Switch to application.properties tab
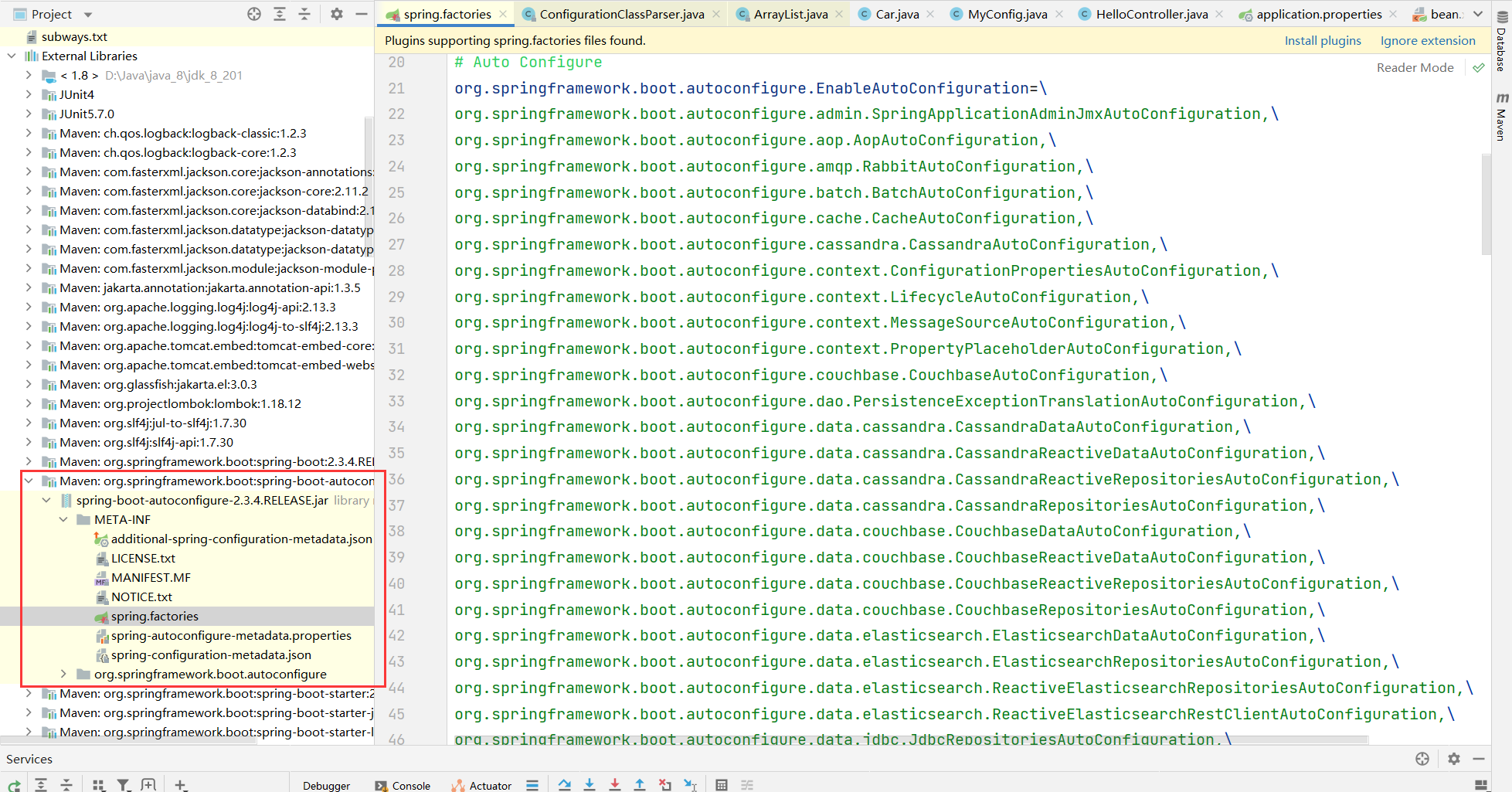The image size is (1512, 792). coord(1318,14)
